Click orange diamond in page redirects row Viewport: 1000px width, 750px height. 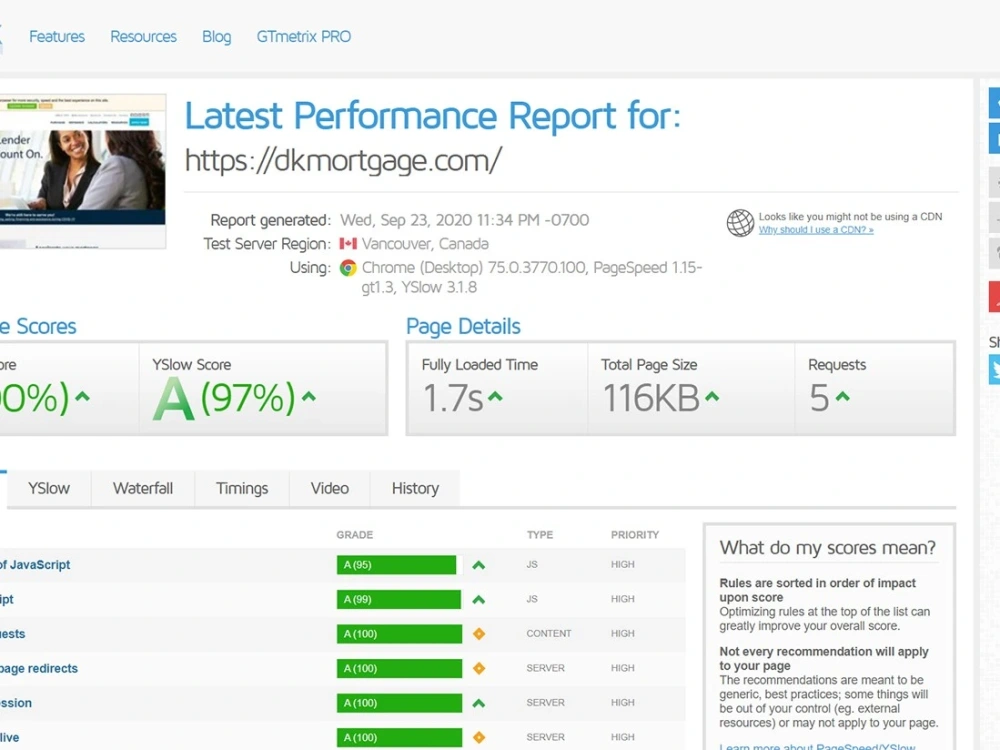tap(478, 668)
